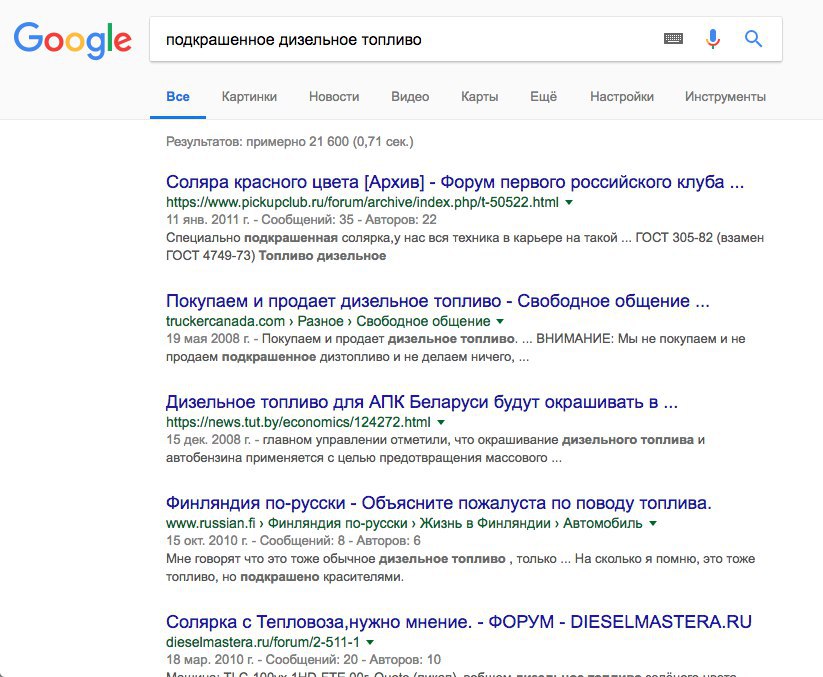Click the pickupclub.ru forum archive URL
The image size is (823, 677).
tap(362, 202)
